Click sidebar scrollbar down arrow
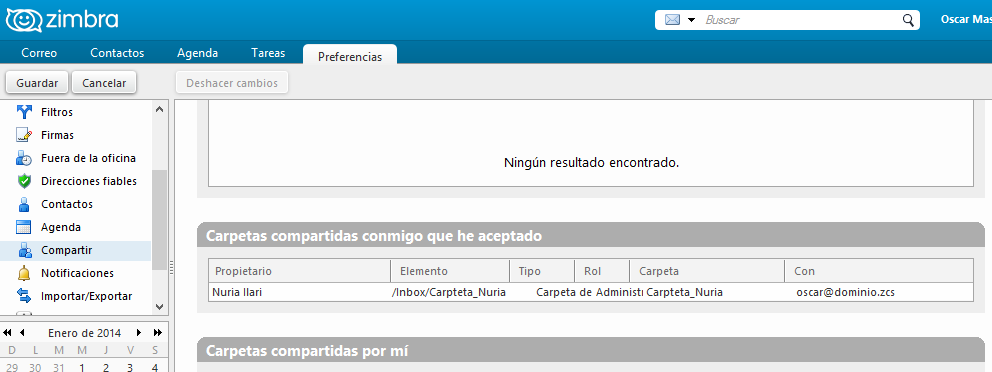The height and width of the screenshot is (372, 992). [x=159, y=306]
